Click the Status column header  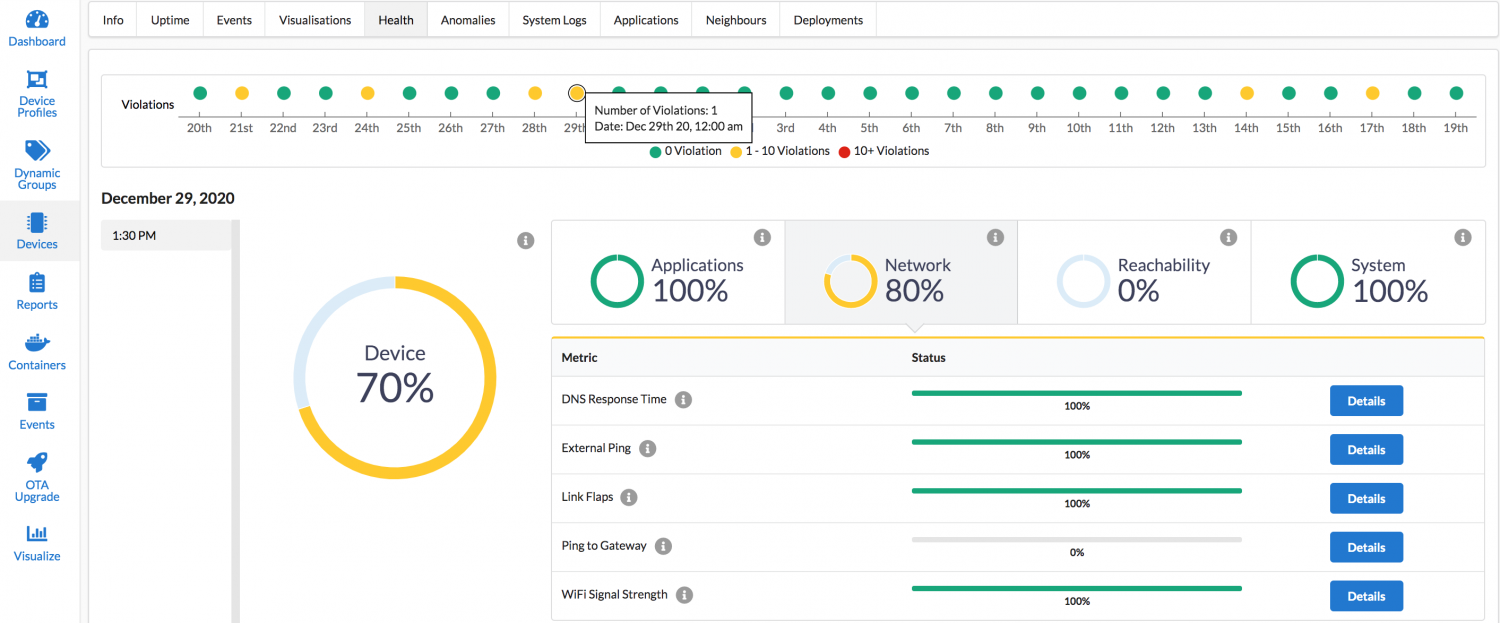pyautogui.click(x=929, y=357)
